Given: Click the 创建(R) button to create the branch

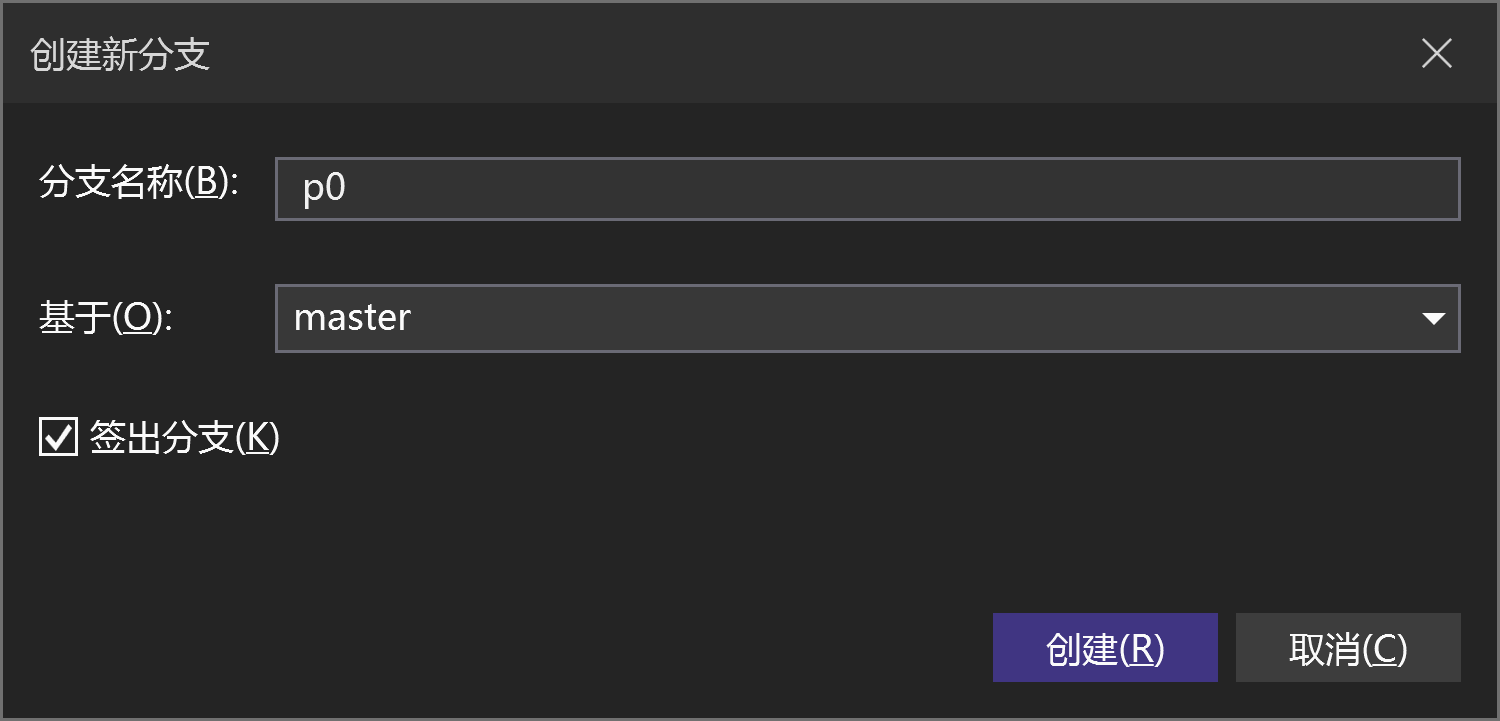Looking at the screenshot, I should [1105, 648].
